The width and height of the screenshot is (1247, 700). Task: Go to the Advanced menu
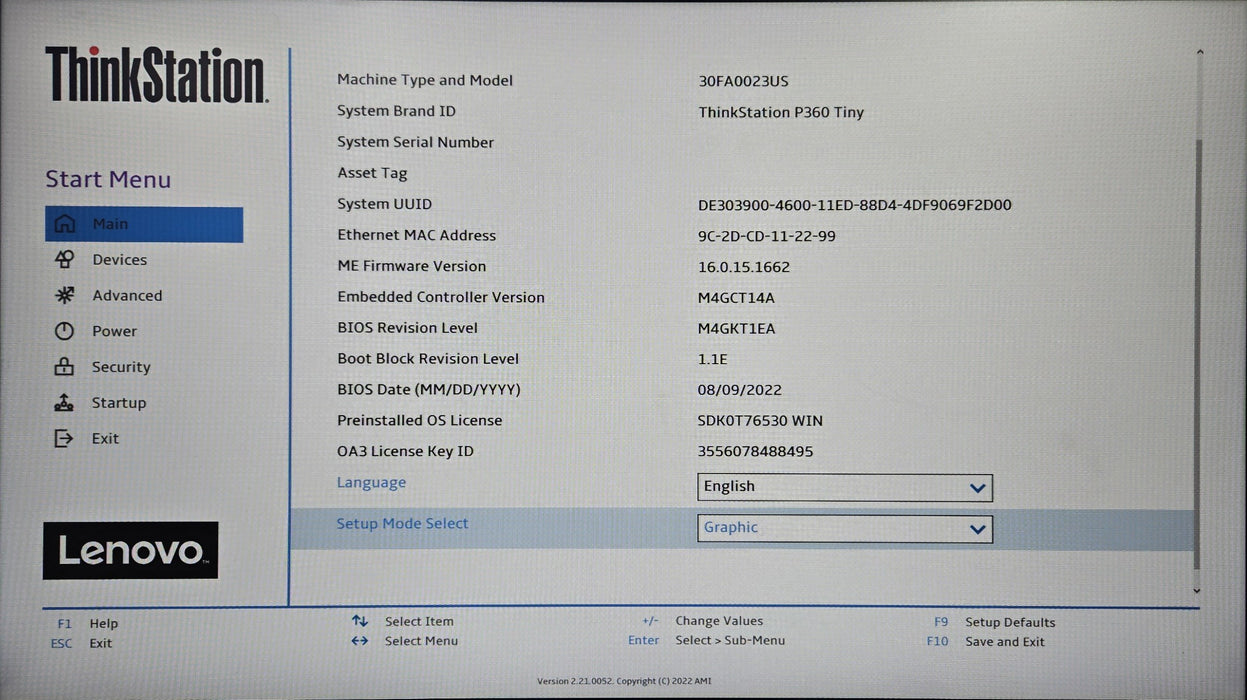tap(127, 296)
